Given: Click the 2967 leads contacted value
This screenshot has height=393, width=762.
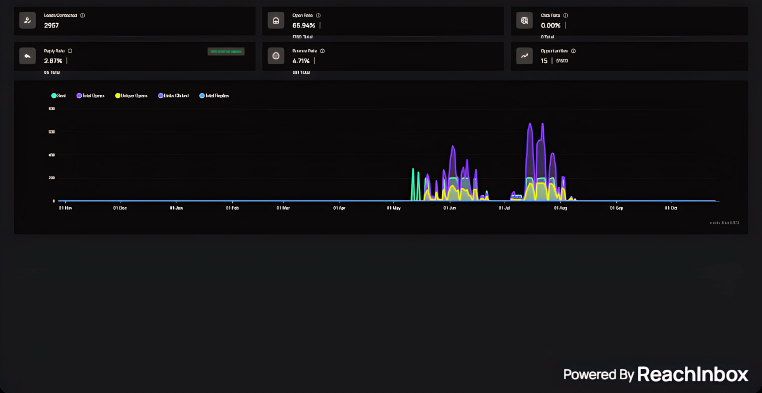Looking at the screenshot, I should [51, 25].
